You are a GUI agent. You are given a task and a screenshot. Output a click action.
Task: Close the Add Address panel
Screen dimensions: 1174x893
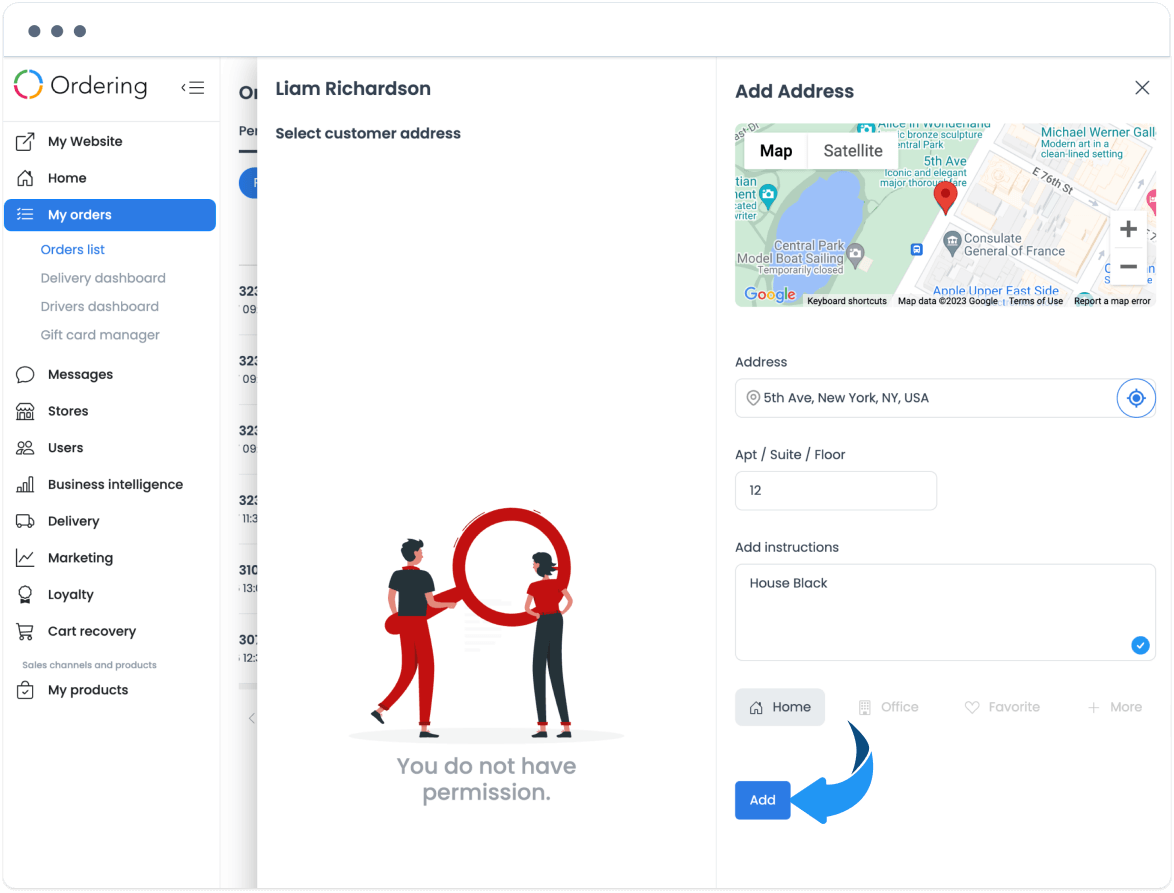point(1142,88)
